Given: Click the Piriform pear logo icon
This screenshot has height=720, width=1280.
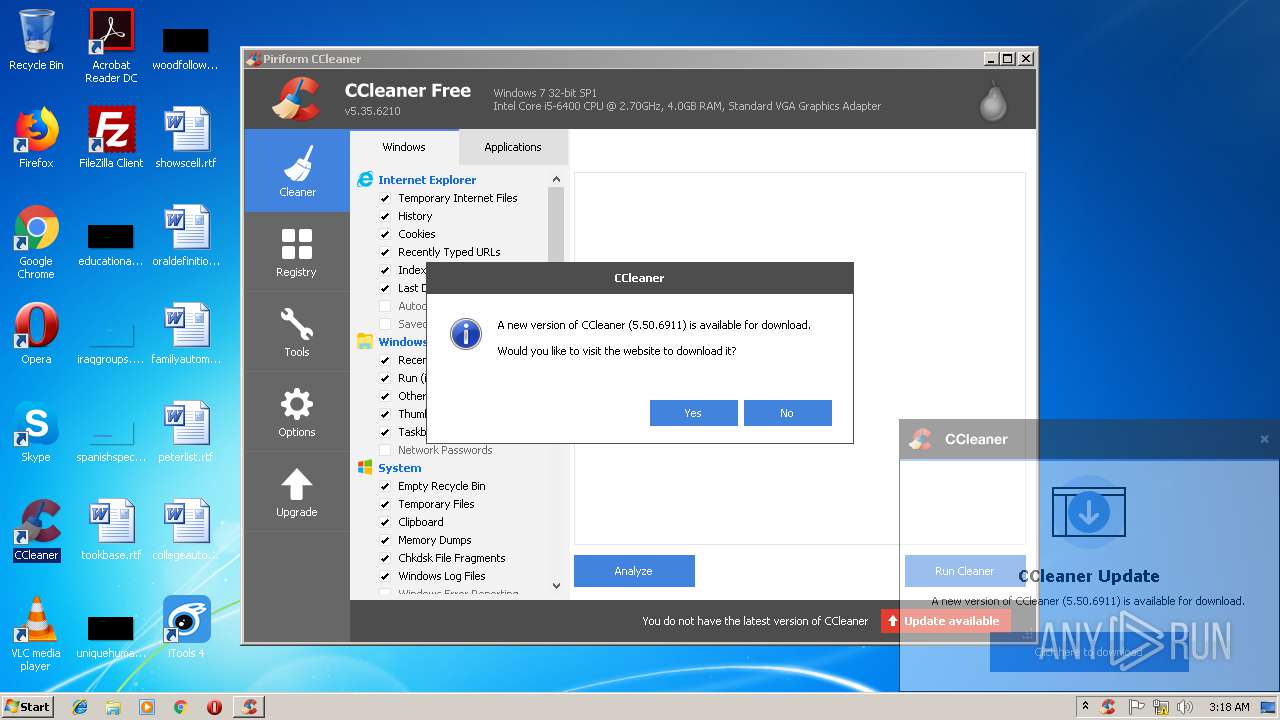Looking at the screenshot, I should [x=993, y=100].
